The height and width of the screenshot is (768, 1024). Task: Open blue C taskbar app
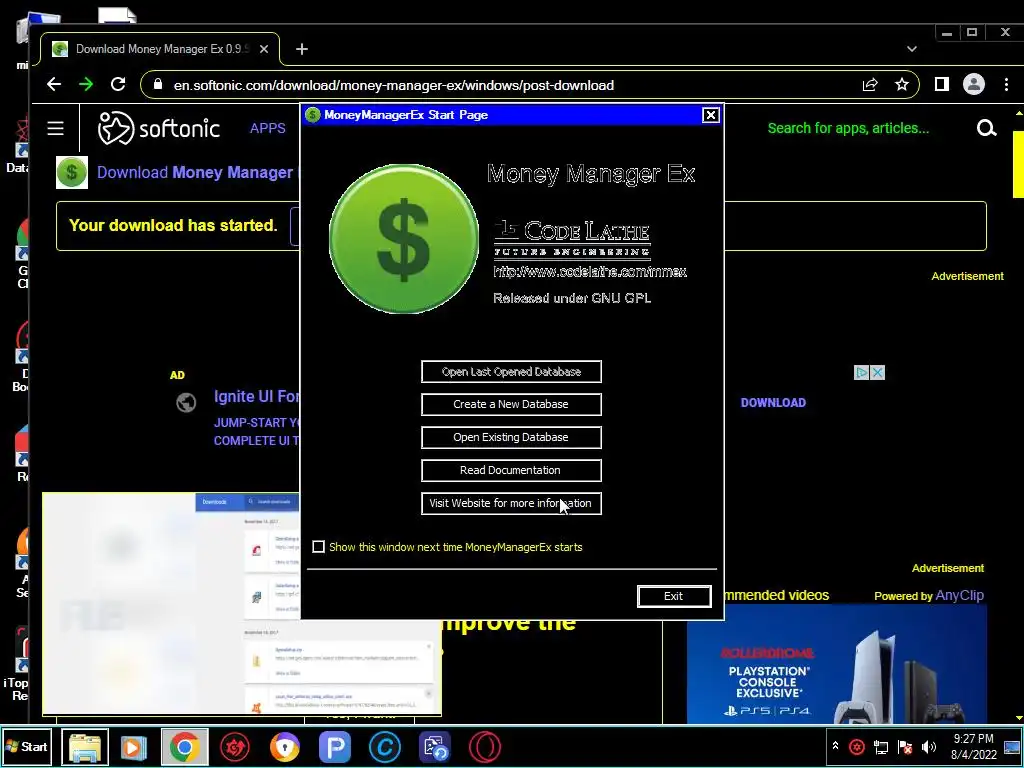[385, 747]
